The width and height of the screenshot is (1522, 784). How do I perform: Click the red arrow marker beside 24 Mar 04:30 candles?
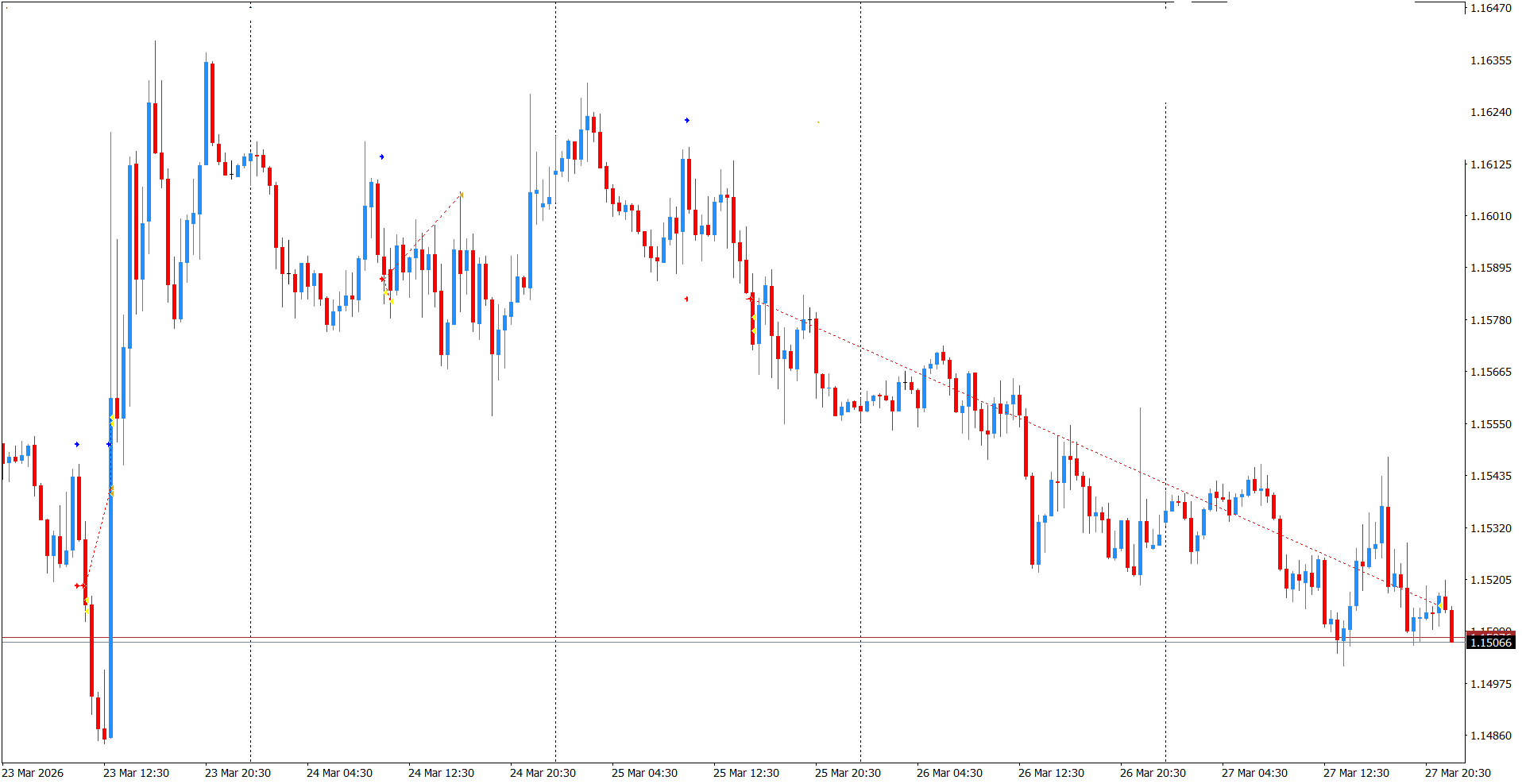click(x=382, y=279)
